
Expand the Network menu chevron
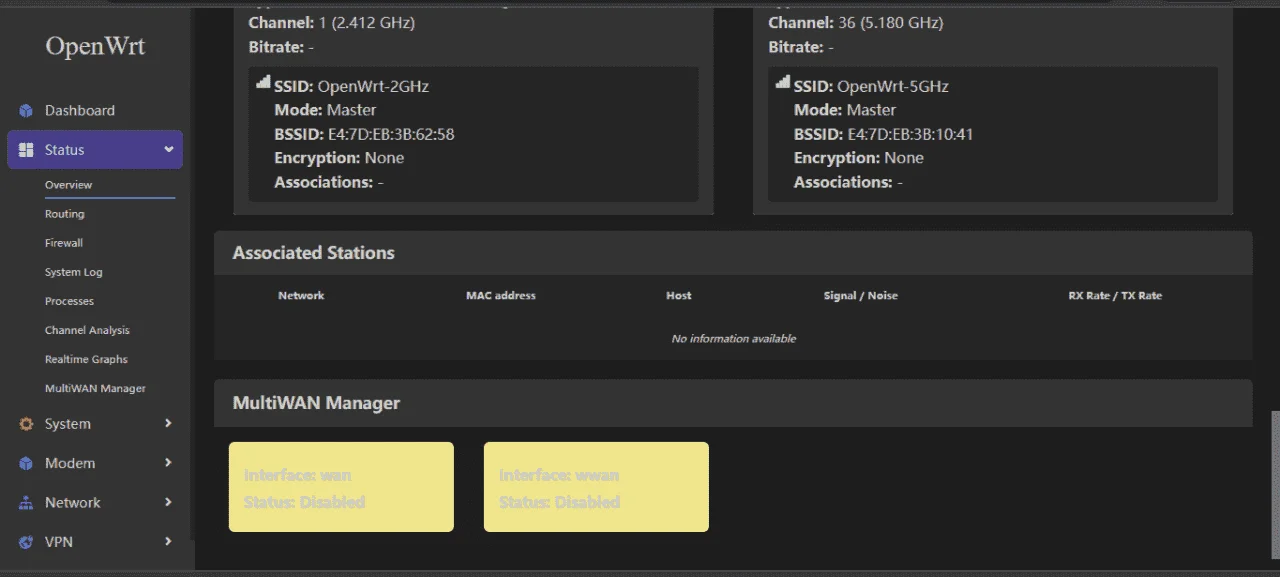pyautogui.click(x=168, y=502)
